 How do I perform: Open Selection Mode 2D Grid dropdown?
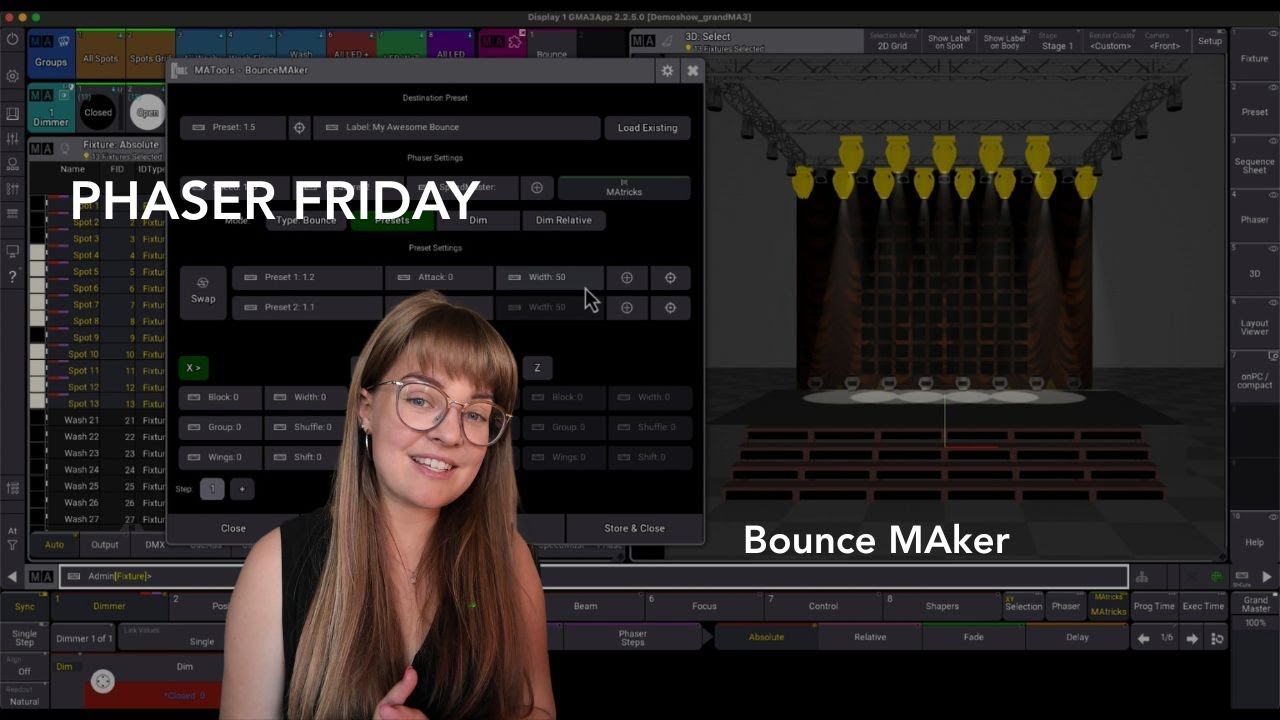[891, 41]
